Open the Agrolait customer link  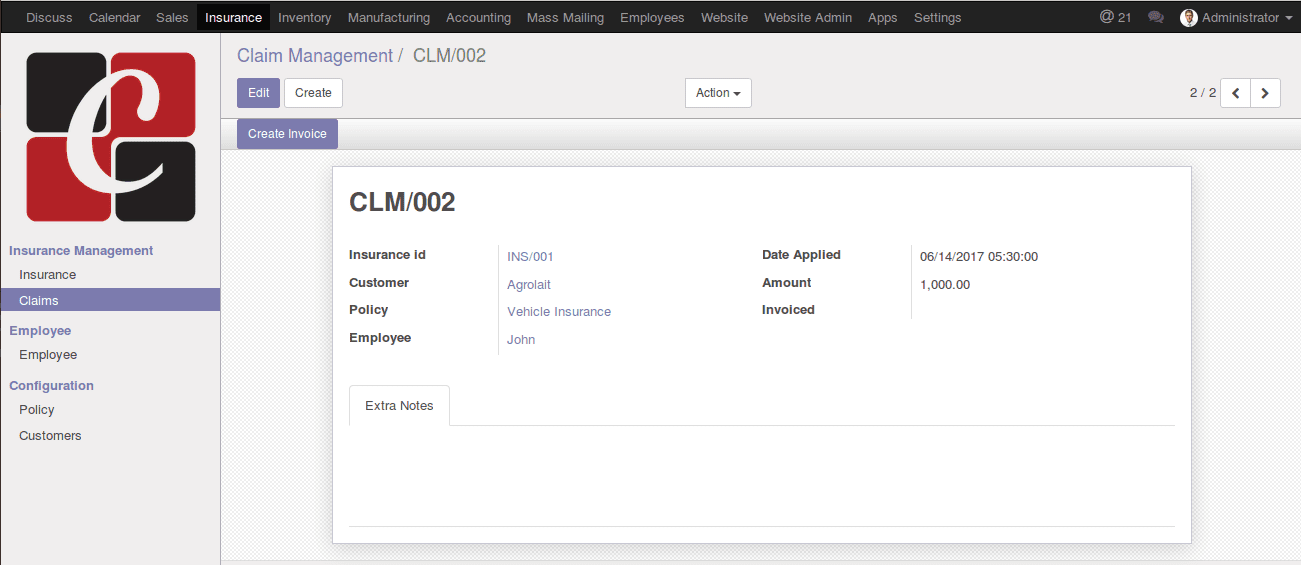tap(529, 285)
